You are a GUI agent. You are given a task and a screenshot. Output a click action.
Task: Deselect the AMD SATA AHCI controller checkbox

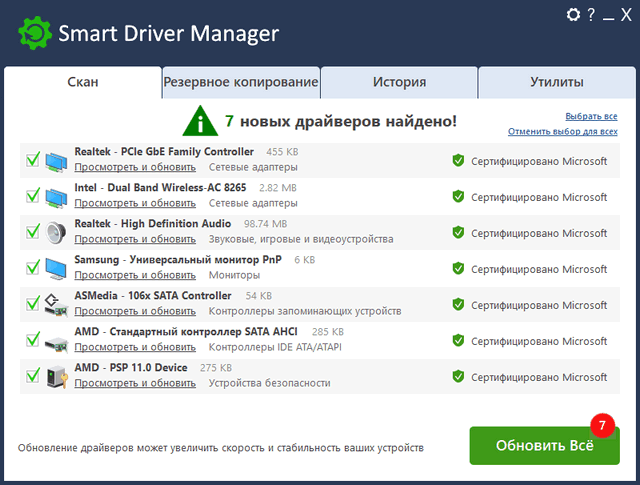[x=33, y=340]
